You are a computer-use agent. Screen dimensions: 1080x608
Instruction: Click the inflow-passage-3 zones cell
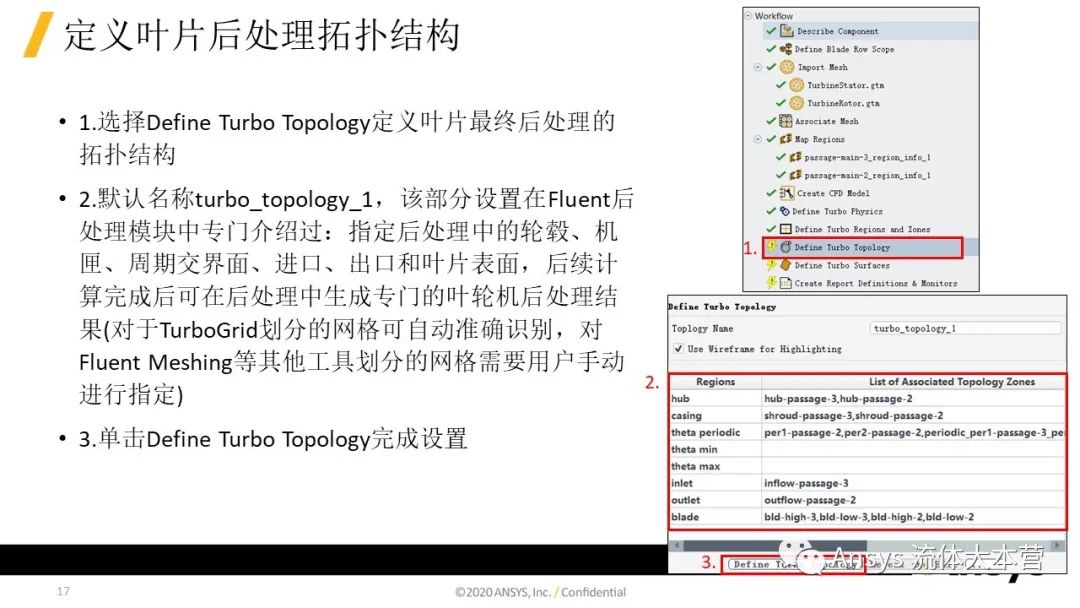click(913, 483)
